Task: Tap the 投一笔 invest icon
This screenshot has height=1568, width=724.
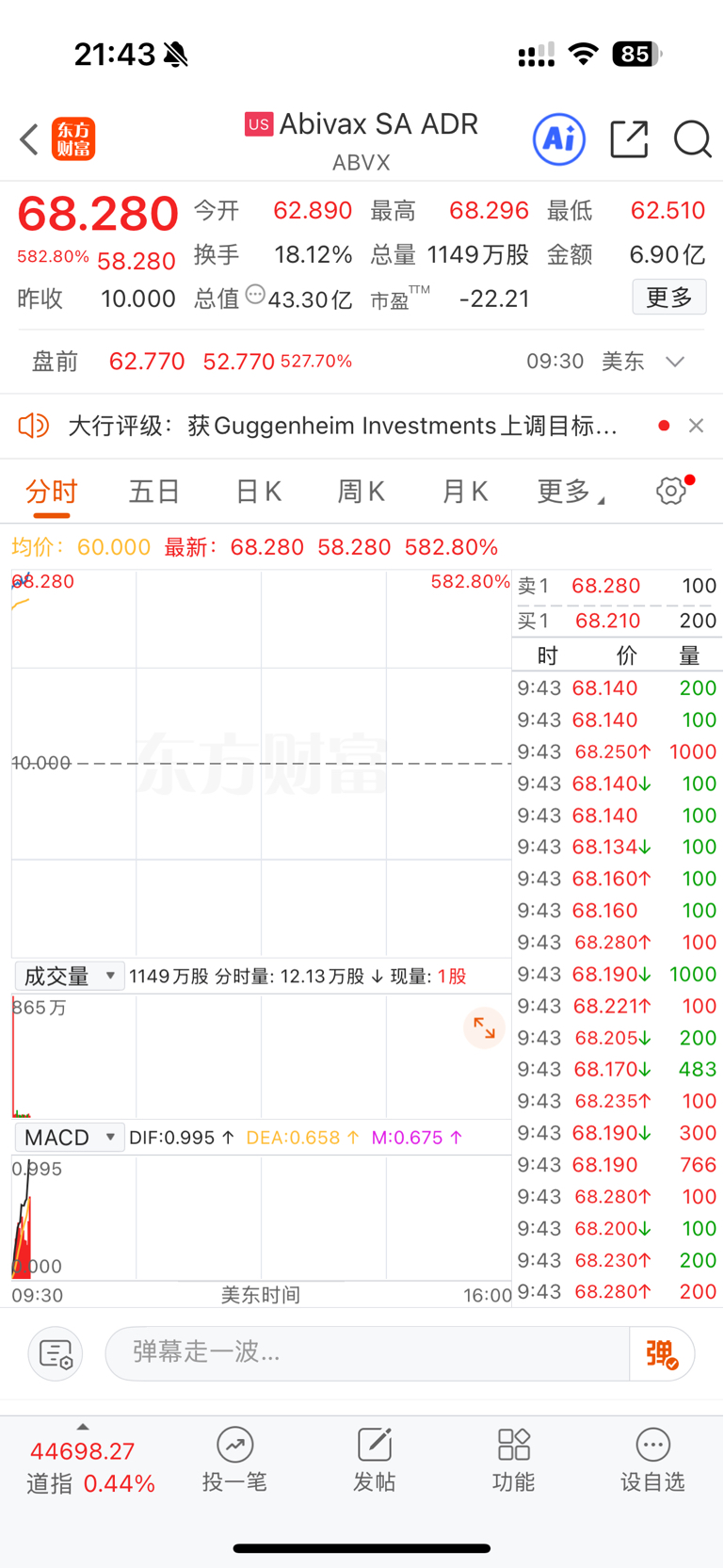Action: [x=234, y=1461]
